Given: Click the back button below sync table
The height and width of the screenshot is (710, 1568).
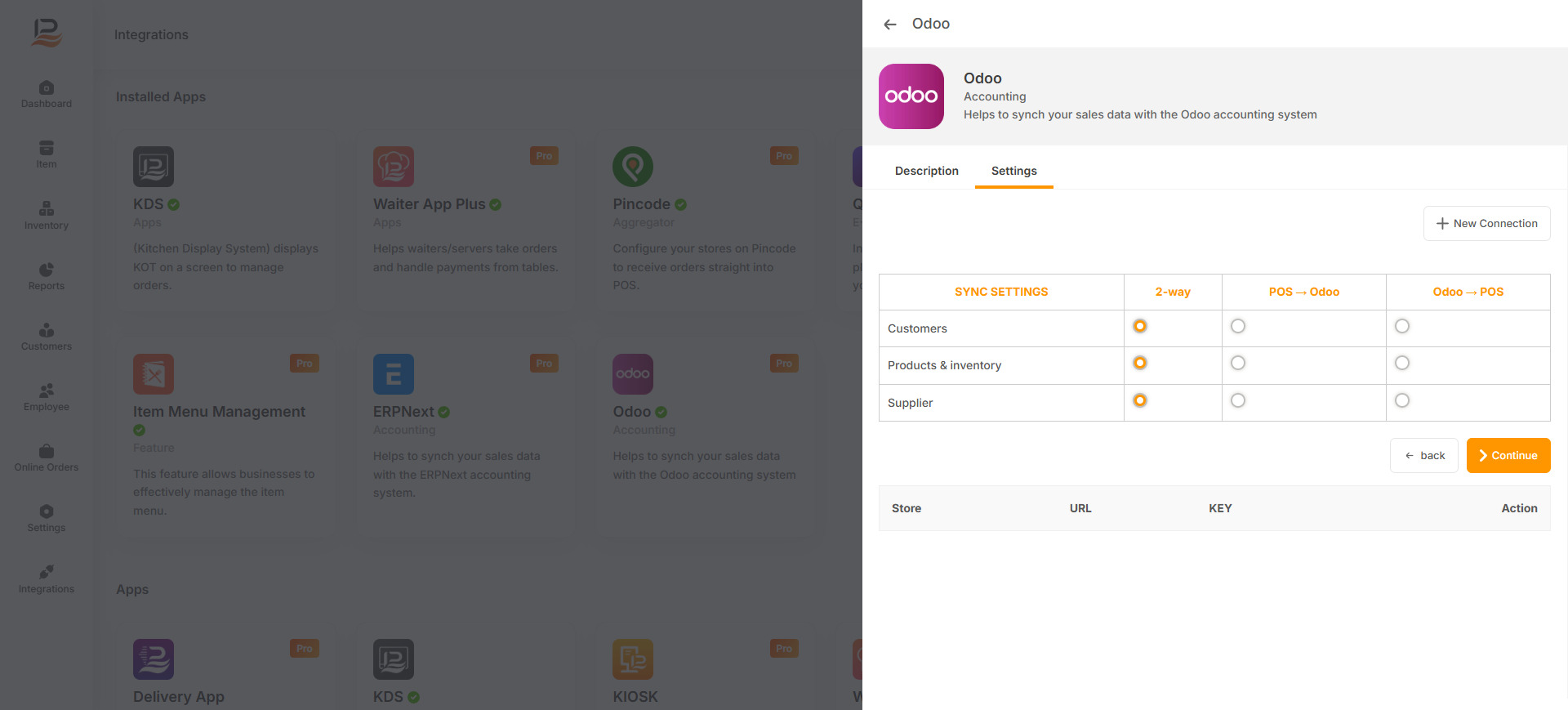Looking at the screenshot, I should click(x=1424, y=456).
